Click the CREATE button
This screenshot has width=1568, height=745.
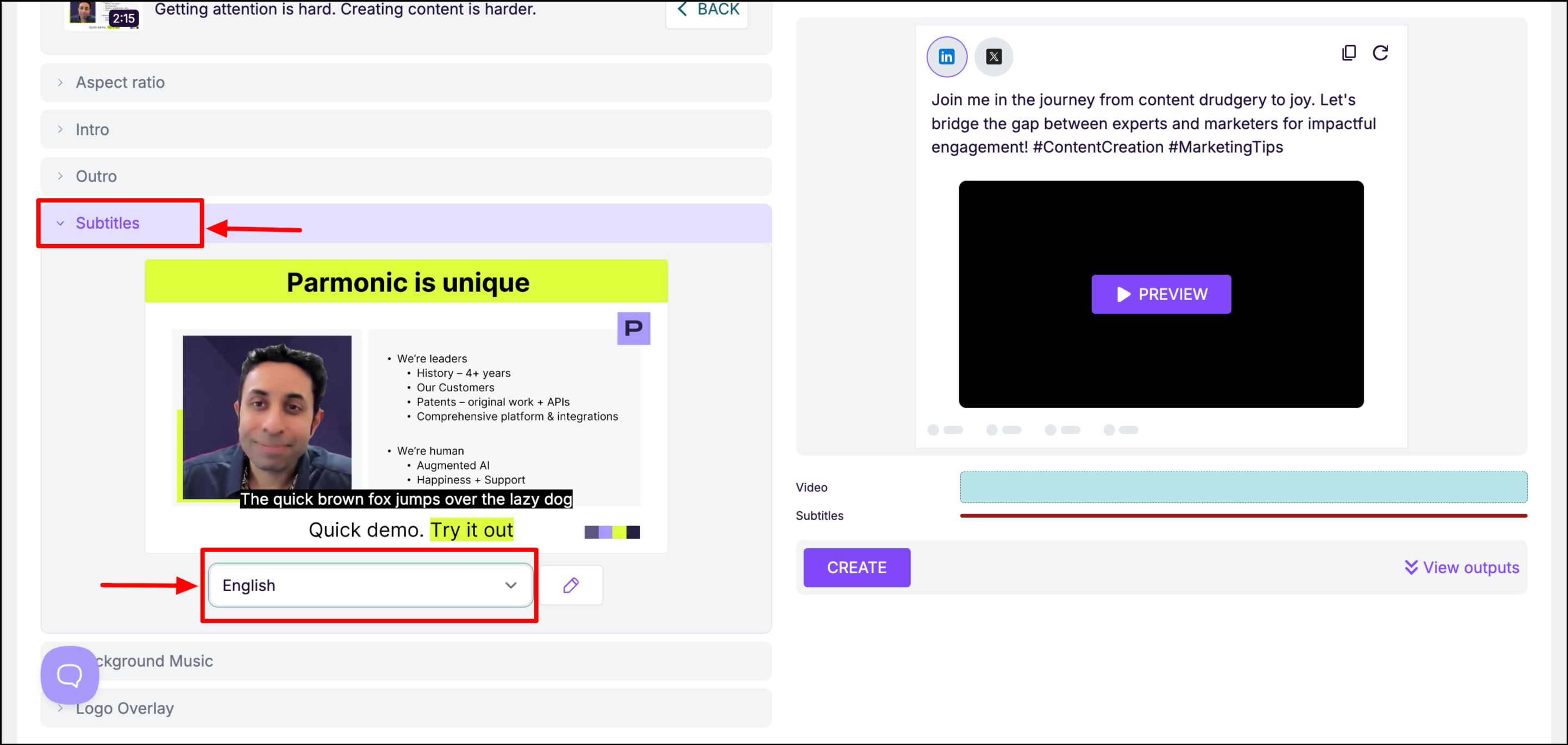857,567
